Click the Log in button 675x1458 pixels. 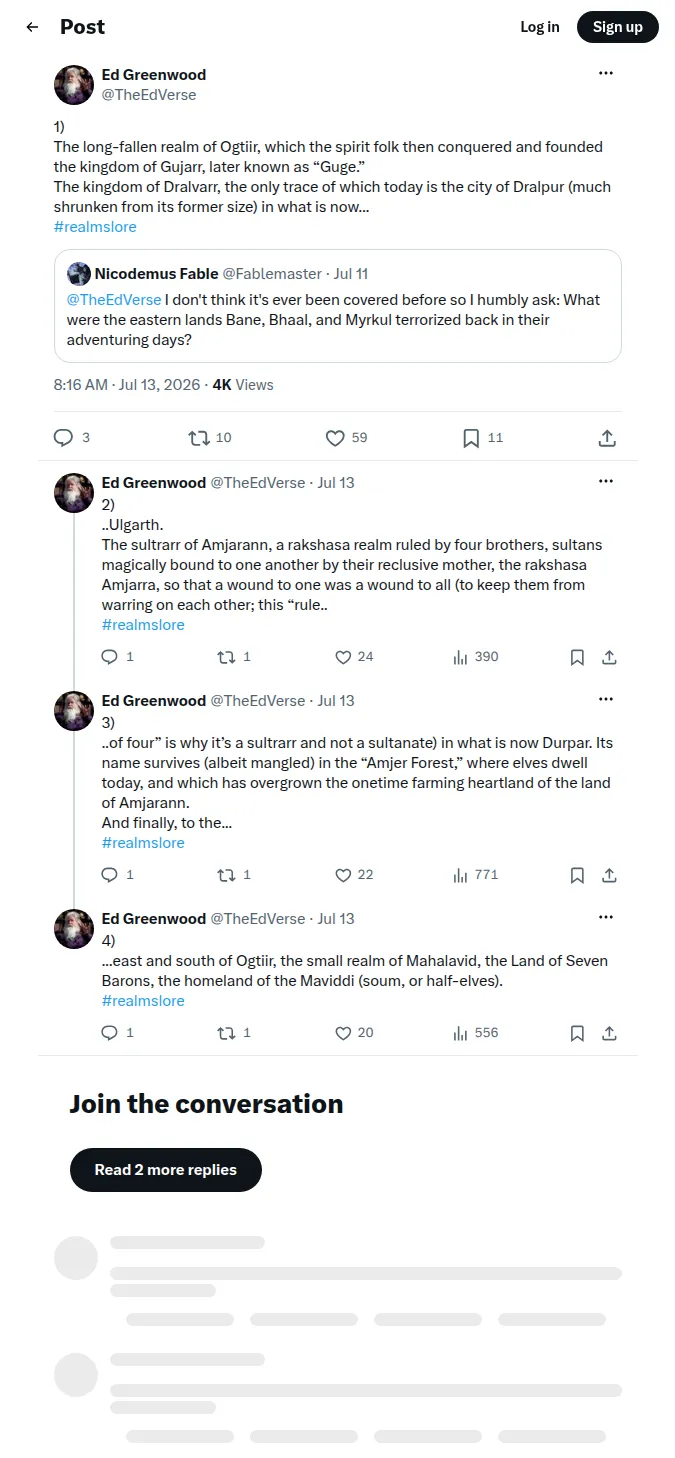click(540, 27)
